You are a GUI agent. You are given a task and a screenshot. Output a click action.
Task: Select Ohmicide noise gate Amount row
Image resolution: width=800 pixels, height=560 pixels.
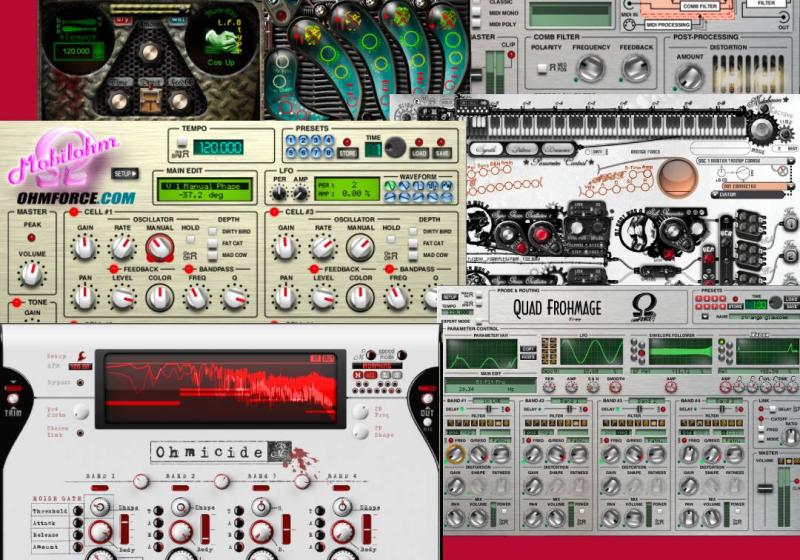coord(57,547)
